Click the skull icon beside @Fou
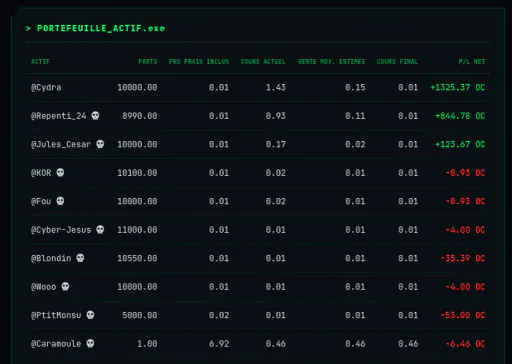The image size is (512, 364). pos(60,201)
